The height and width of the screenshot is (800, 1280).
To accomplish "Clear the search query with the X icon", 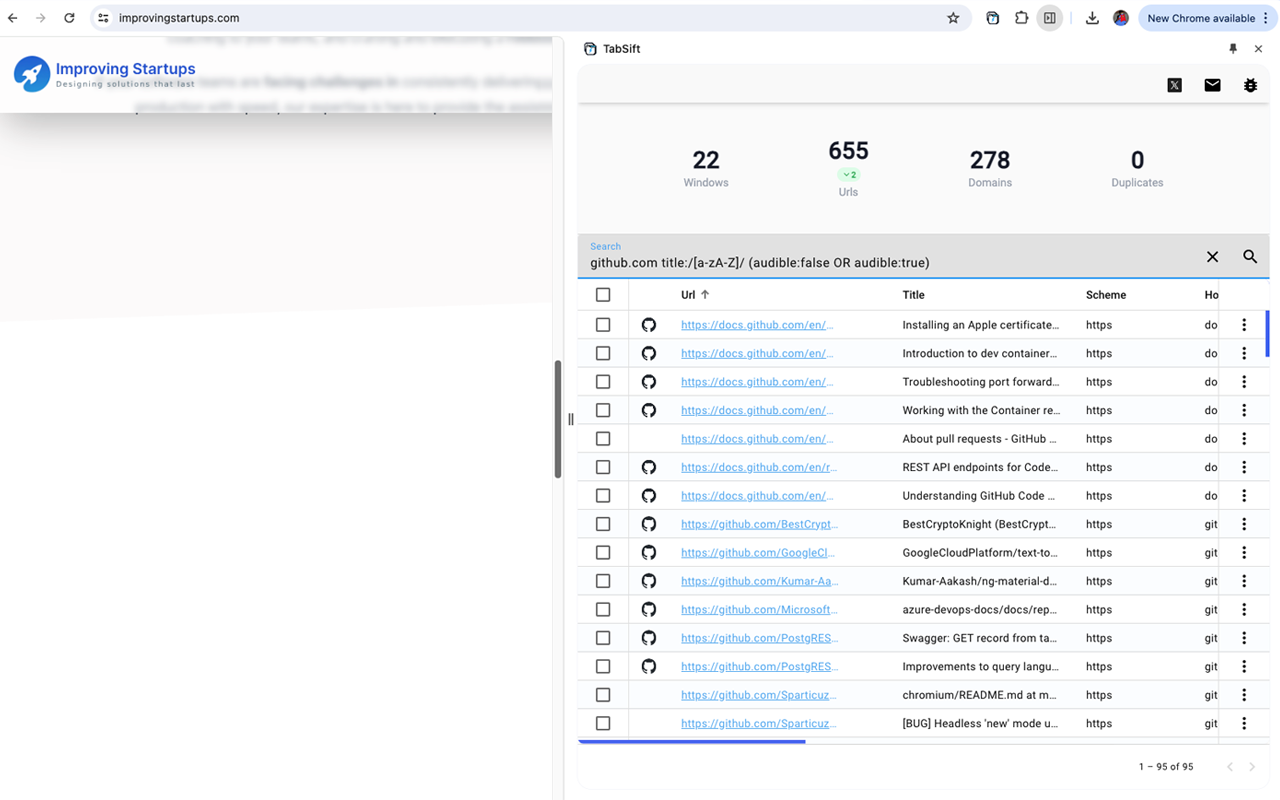I will pyautogui.click(x=1212, y=257).
